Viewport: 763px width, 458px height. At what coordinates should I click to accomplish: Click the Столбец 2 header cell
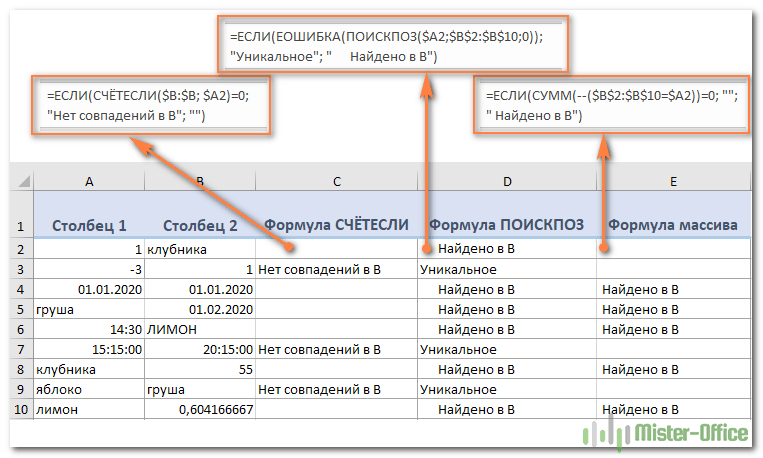[200, 215]
